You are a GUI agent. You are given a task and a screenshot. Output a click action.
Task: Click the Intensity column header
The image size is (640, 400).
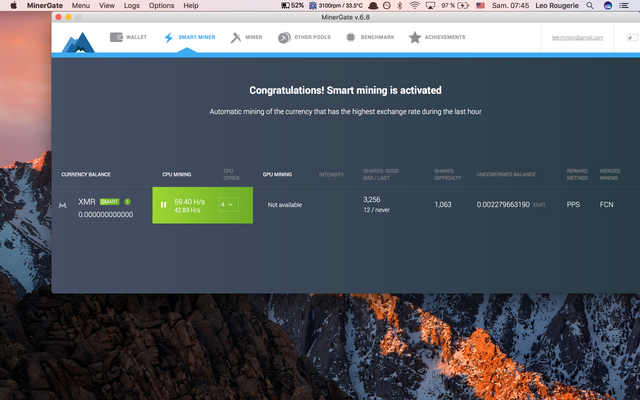[331, 175]
